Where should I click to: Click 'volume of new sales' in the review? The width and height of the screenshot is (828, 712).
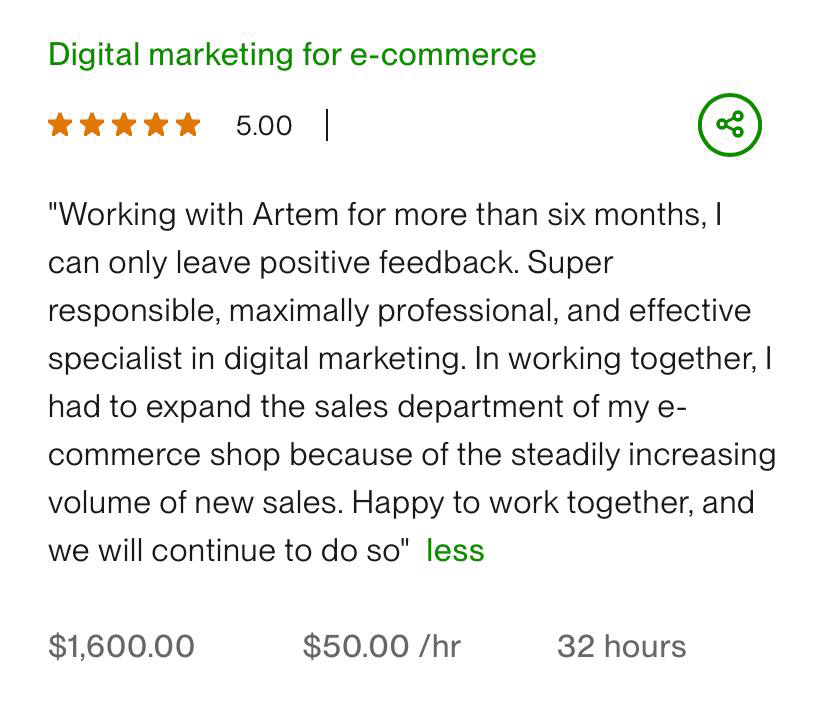(x=195, y=502)
